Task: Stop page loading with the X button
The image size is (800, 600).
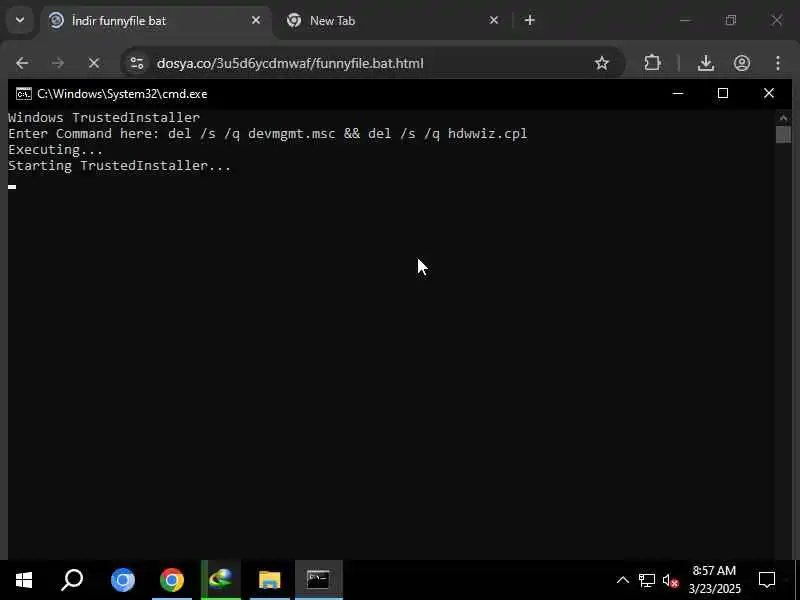Action: 94,63
